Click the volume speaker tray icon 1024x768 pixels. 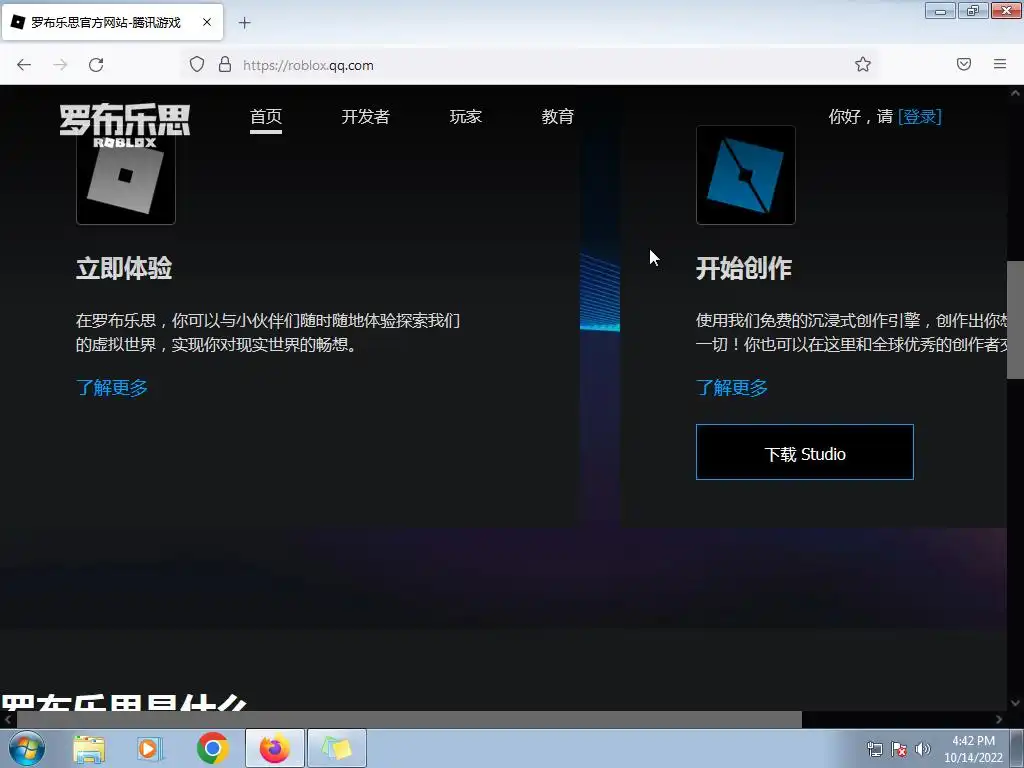923,749
